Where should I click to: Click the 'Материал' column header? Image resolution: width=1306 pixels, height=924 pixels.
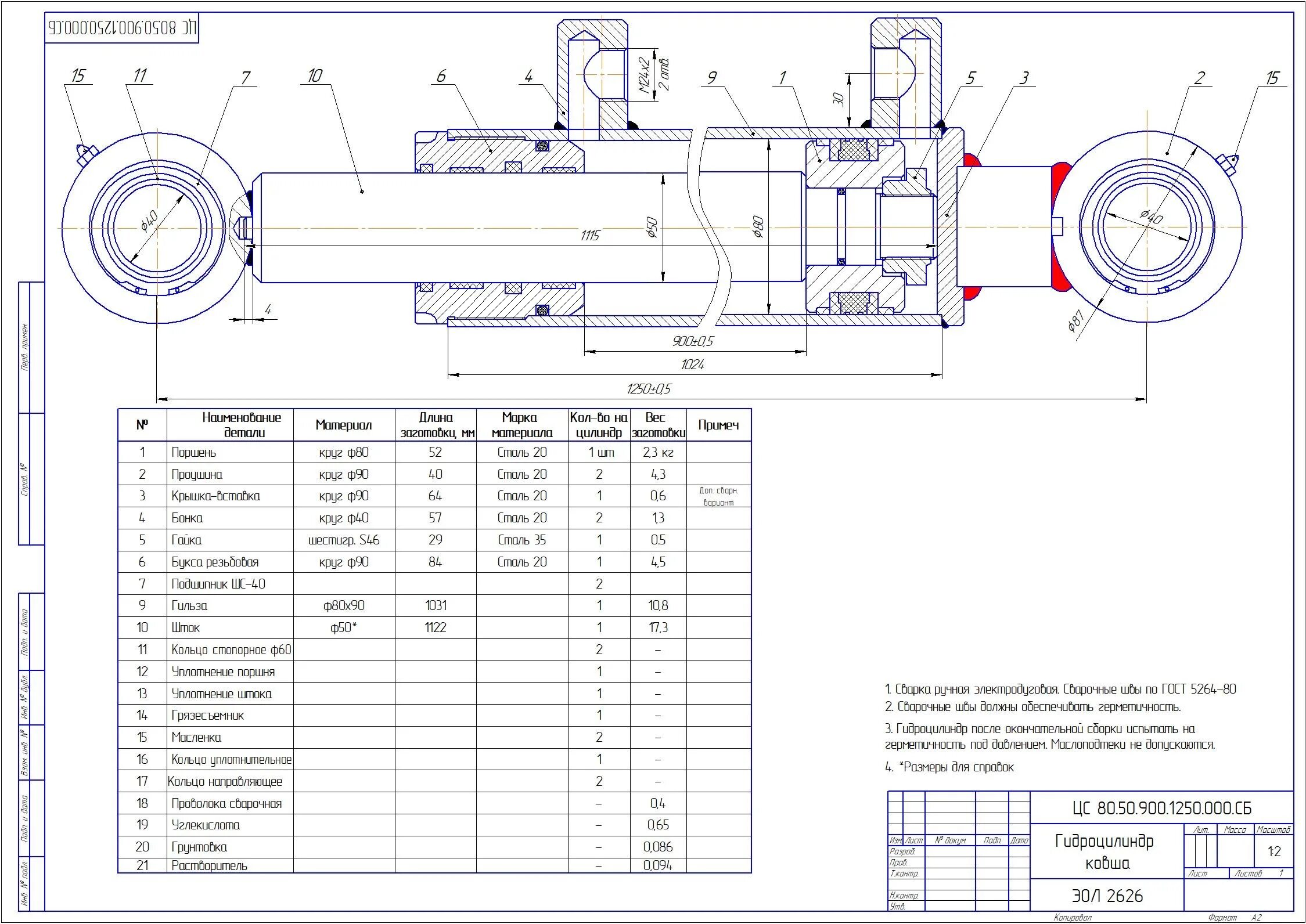343,425
